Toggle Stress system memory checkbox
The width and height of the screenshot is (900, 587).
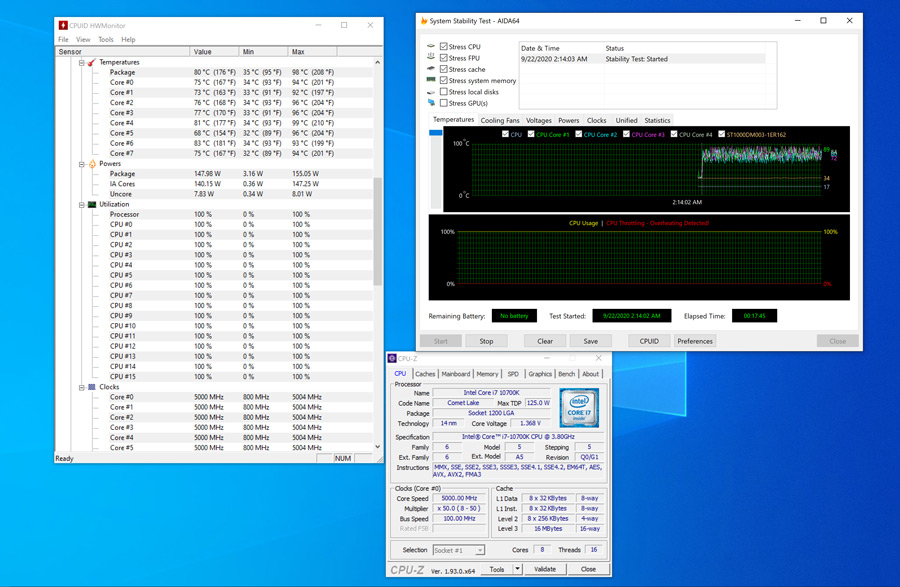point(444,80)
